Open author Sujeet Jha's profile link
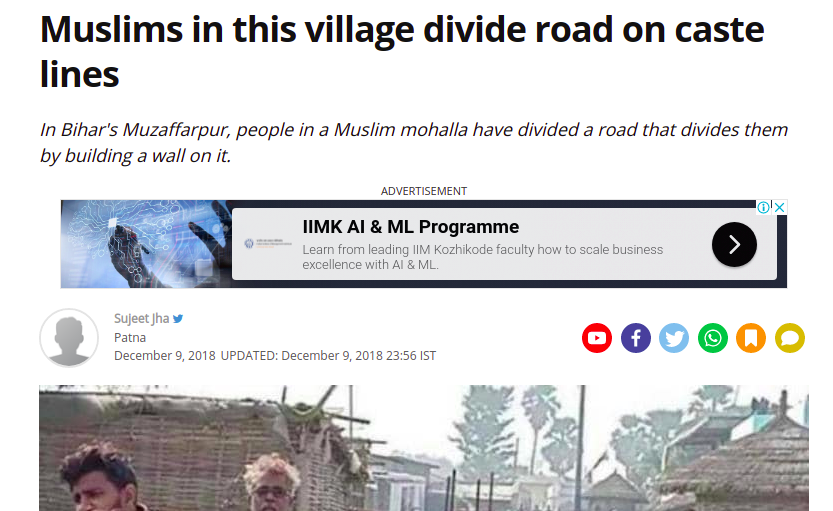Image resolution: width=833 pixels, height=511 pixels. pyautogui.click(x=141, y=318)
